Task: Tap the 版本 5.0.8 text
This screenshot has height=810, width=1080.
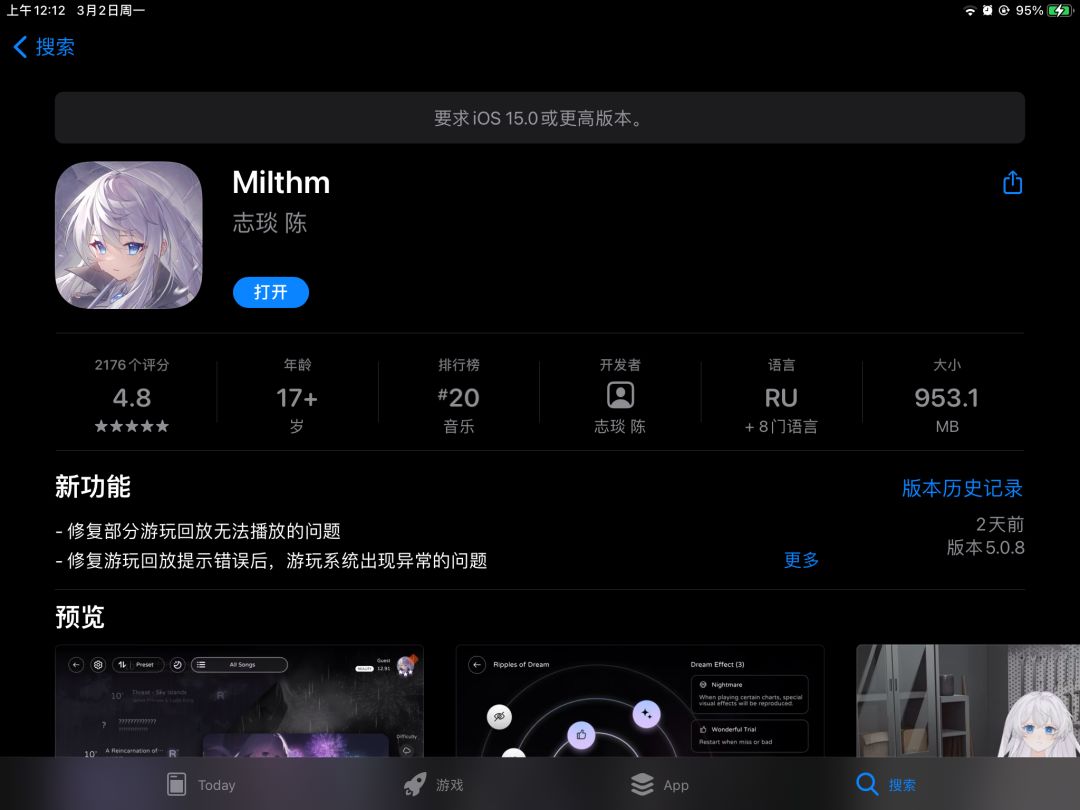Action: pos(985,548)
